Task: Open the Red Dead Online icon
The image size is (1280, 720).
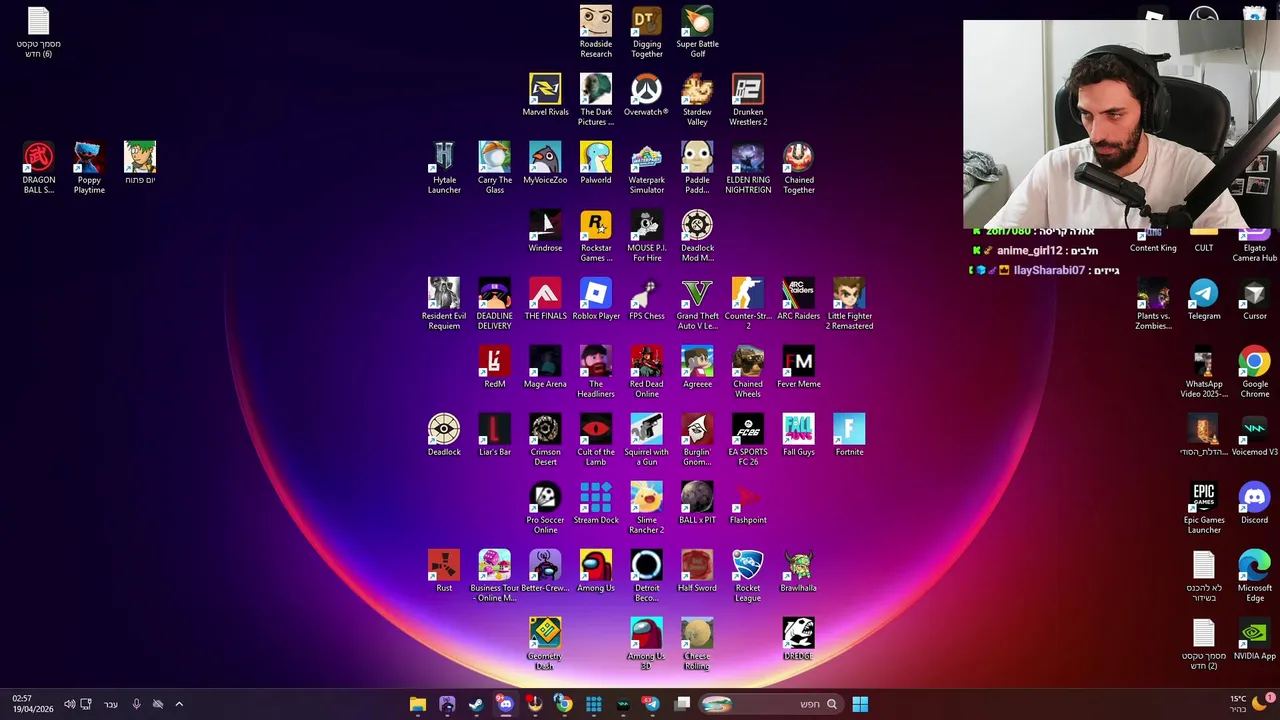Action: tap(647, 372)
